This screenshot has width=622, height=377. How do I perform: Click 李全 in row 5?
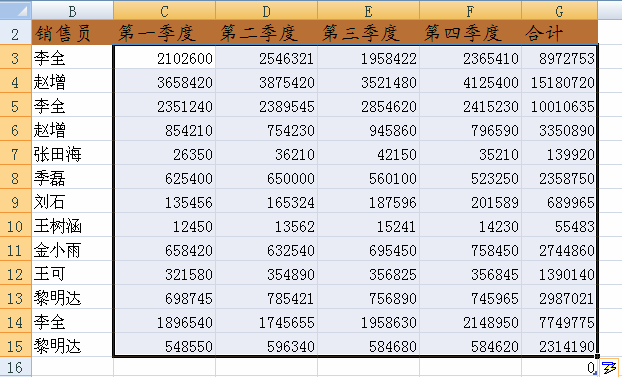tap(50, 106)
